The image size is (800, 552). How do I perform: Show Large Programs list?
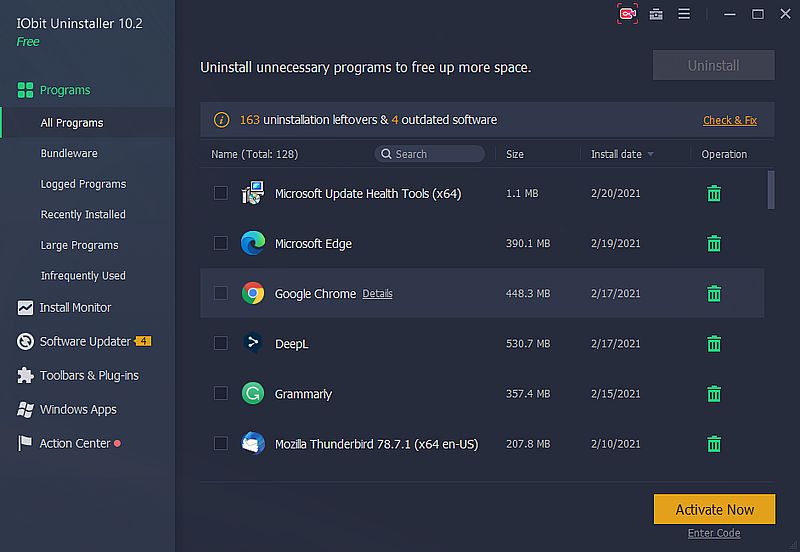[79, 245]
